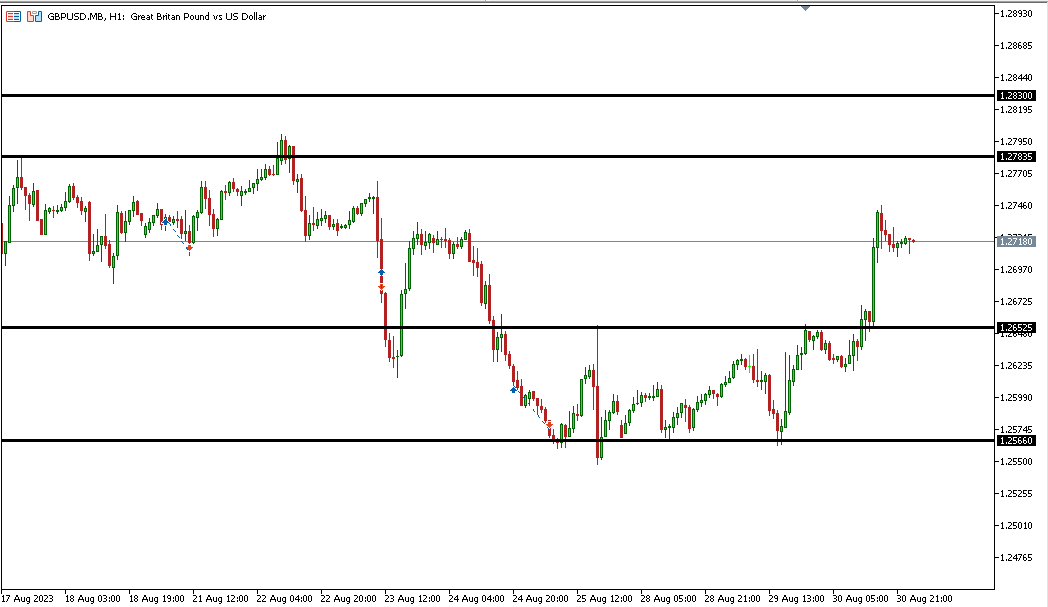The width and height of the screenshot is (1048, 607).
Task: Click the 28 Aug 21:00 time label
Action: (x=733, y=598)
